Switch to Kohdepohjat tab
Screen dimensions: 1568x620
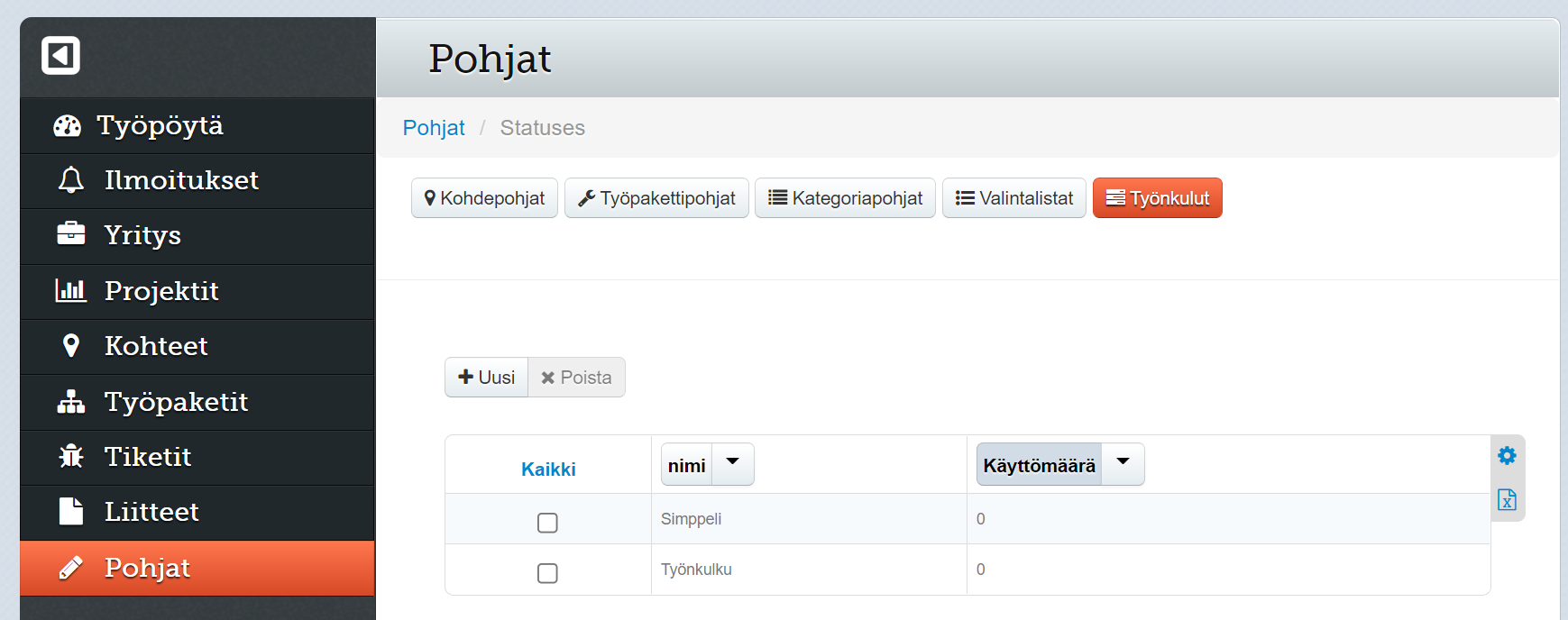point(484,198)
